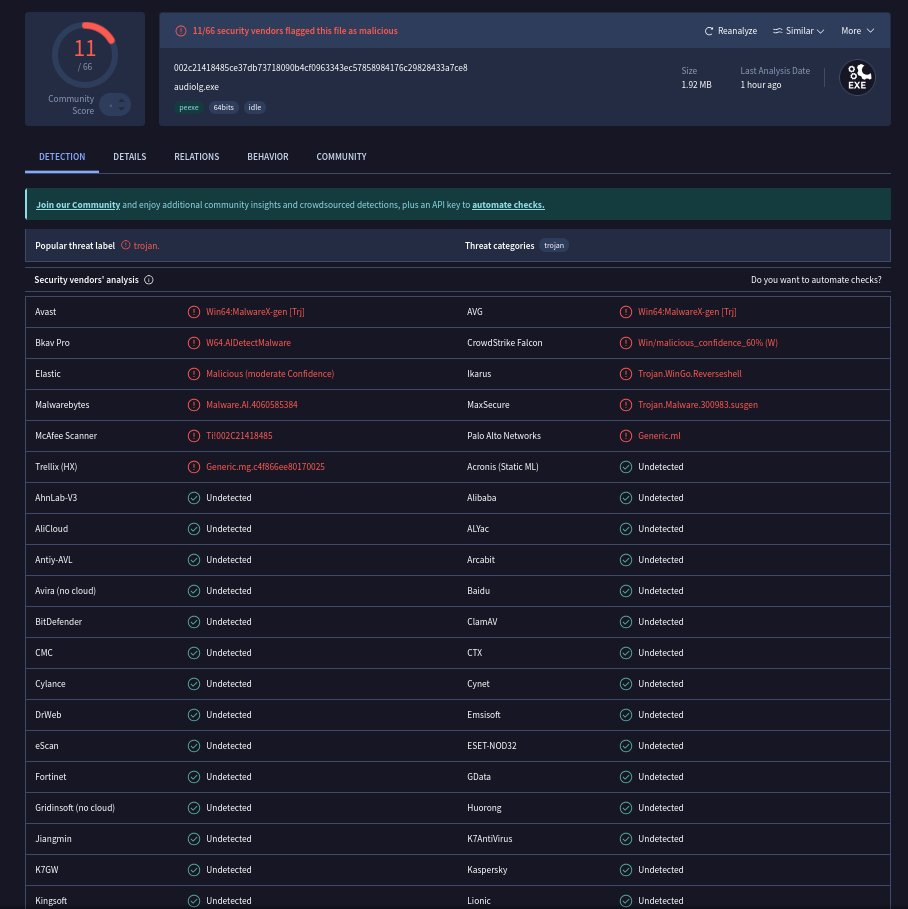
Task: Click the K7AntiVirus vendor name
Action: click(489, 839)
